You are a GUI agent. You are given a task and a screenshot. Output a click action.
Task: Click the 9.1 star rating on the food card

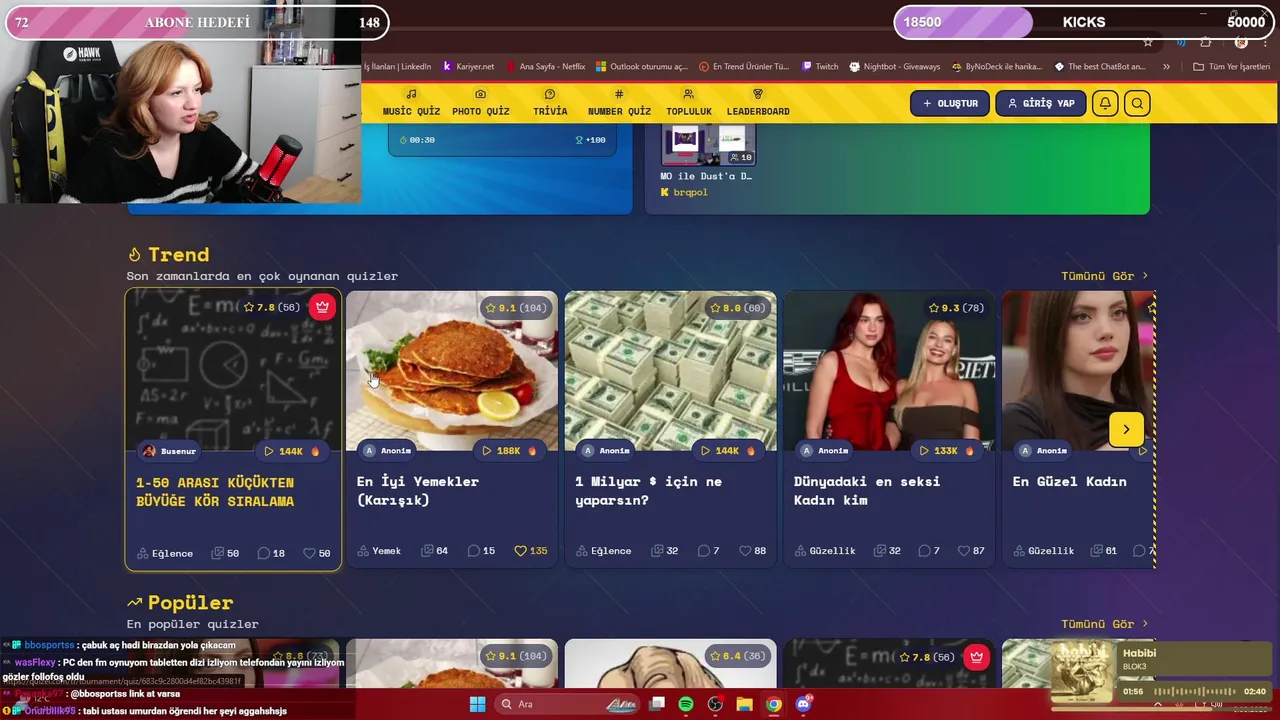coord(516,307)
